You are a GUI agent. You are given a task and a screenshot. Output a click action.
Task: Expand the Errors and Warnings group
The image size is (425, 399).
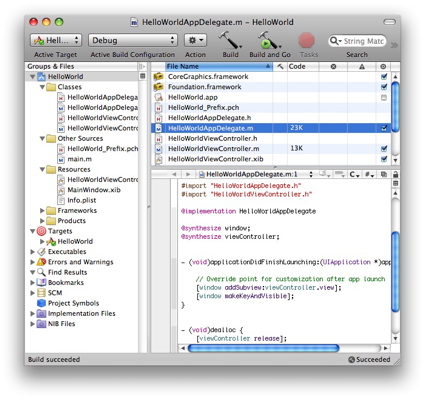[33, 262]
